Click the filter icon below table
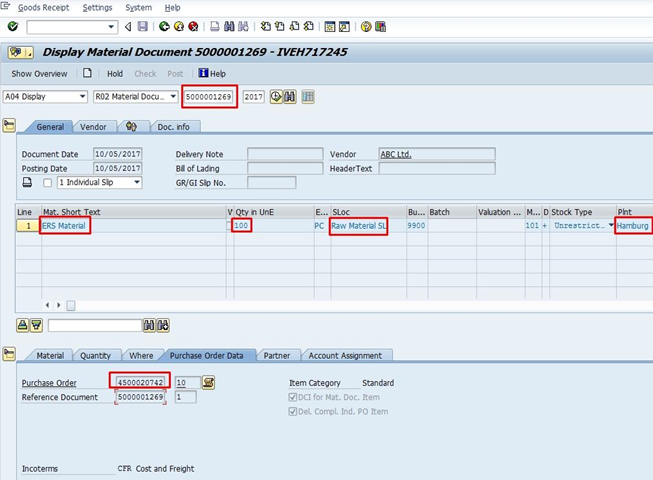The width and height of the screenshot is (653, 480). pyautogui.click(x=36, y=325)
